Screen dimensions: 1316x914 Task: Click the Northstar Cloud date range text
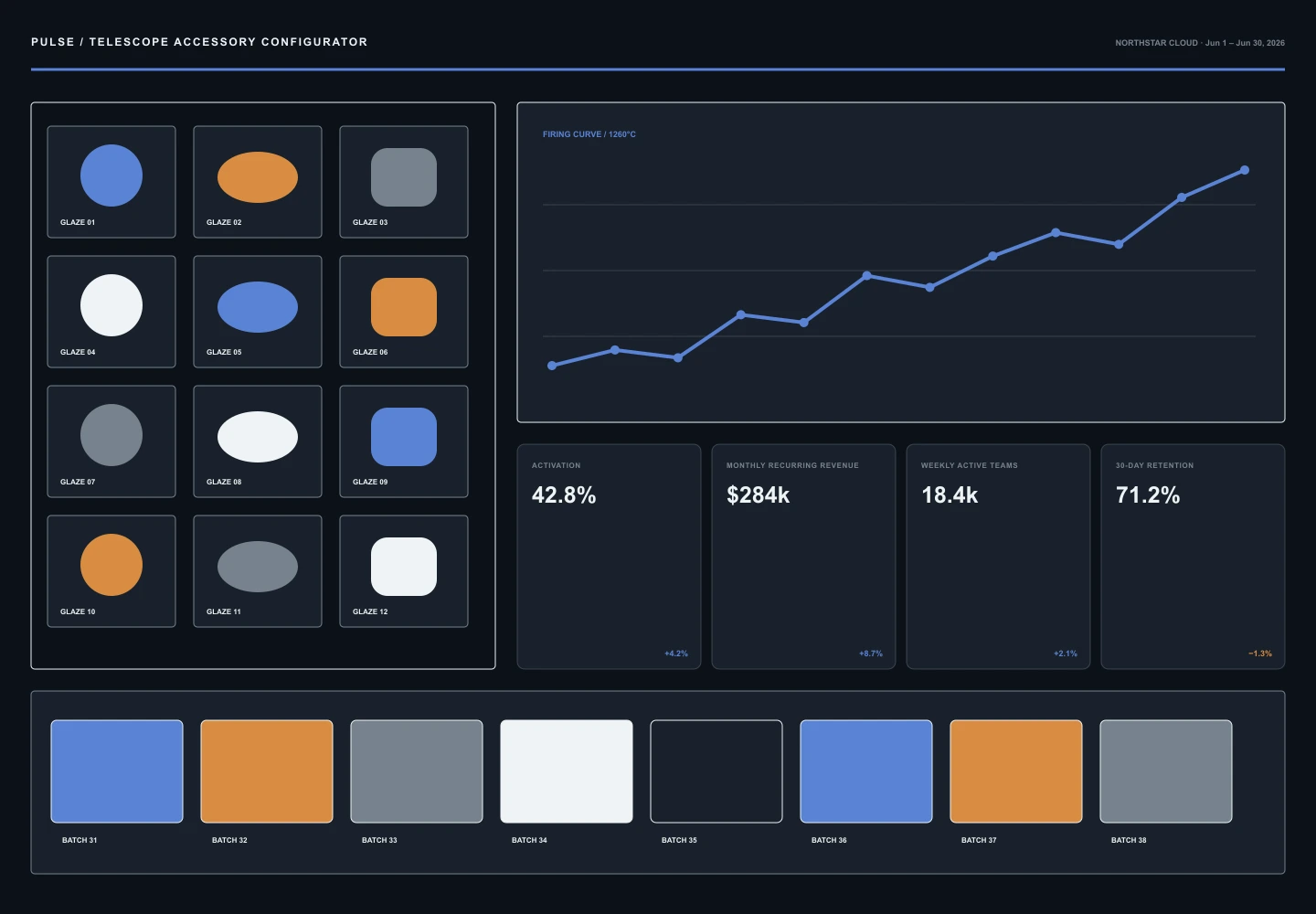point(1200,43)
